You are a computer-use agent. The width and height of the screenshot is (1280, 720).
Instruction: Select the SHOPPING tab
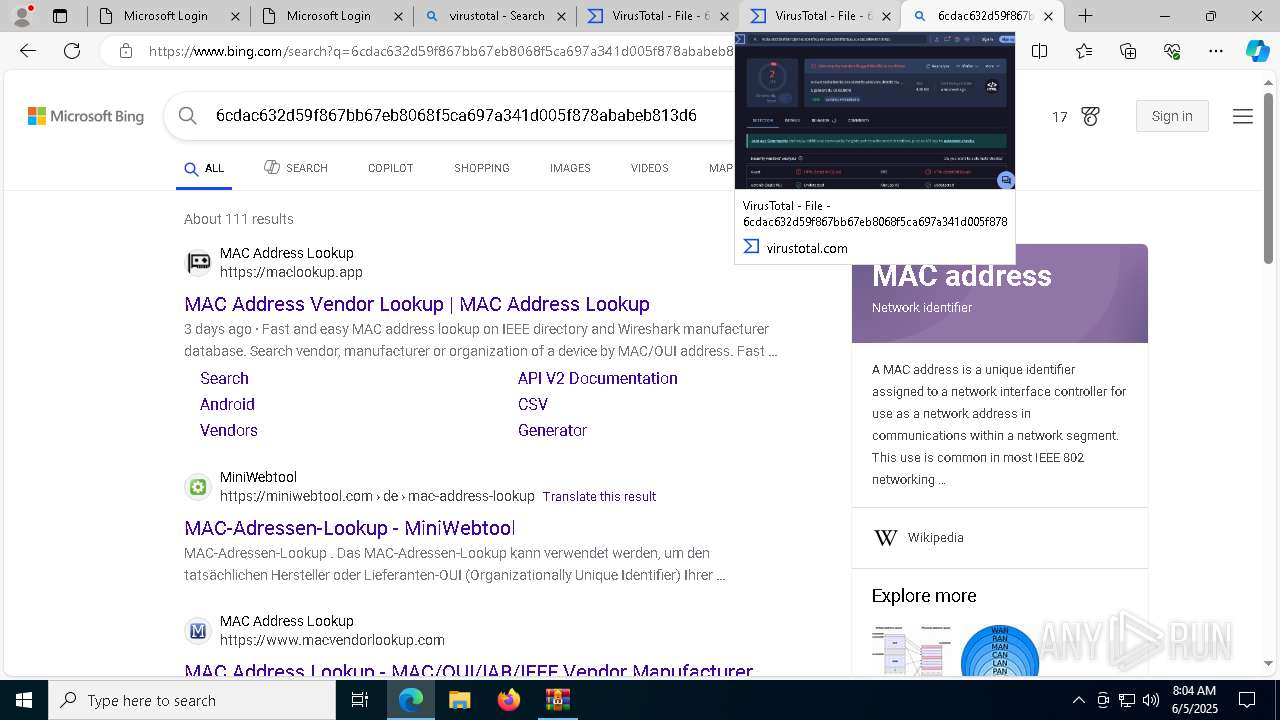(482, 168)
